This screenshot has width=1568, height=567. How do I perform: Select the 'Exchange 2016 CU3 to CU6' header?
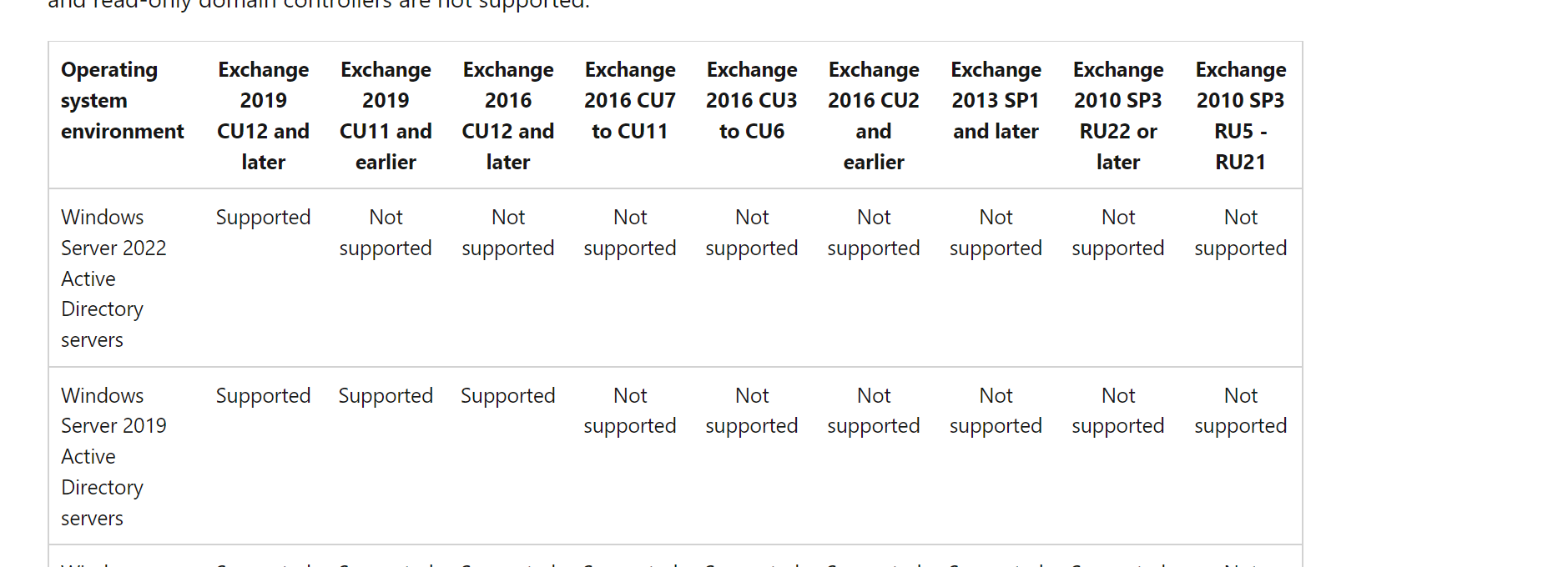[752, 100]
